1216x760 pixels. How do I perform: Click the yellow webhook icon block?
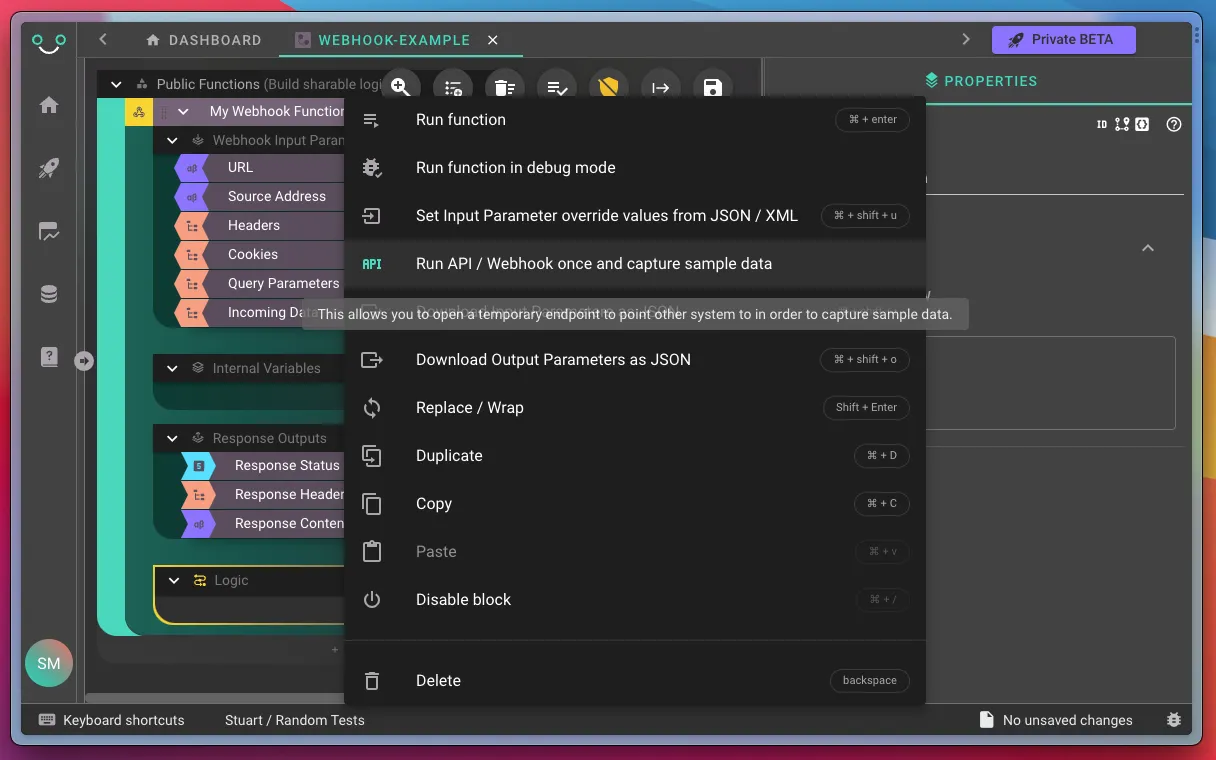[x=139, y=112]
